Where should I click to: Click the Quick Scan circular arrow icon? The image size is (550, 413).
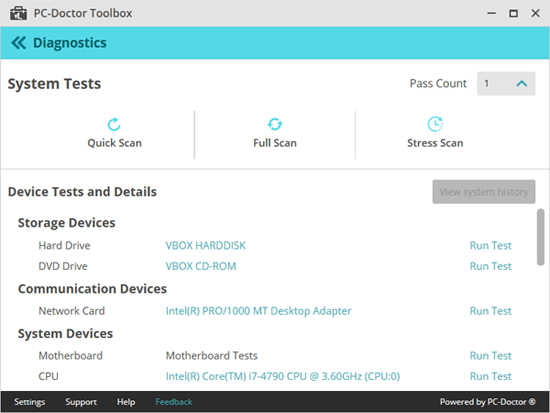tap(114, 124)
